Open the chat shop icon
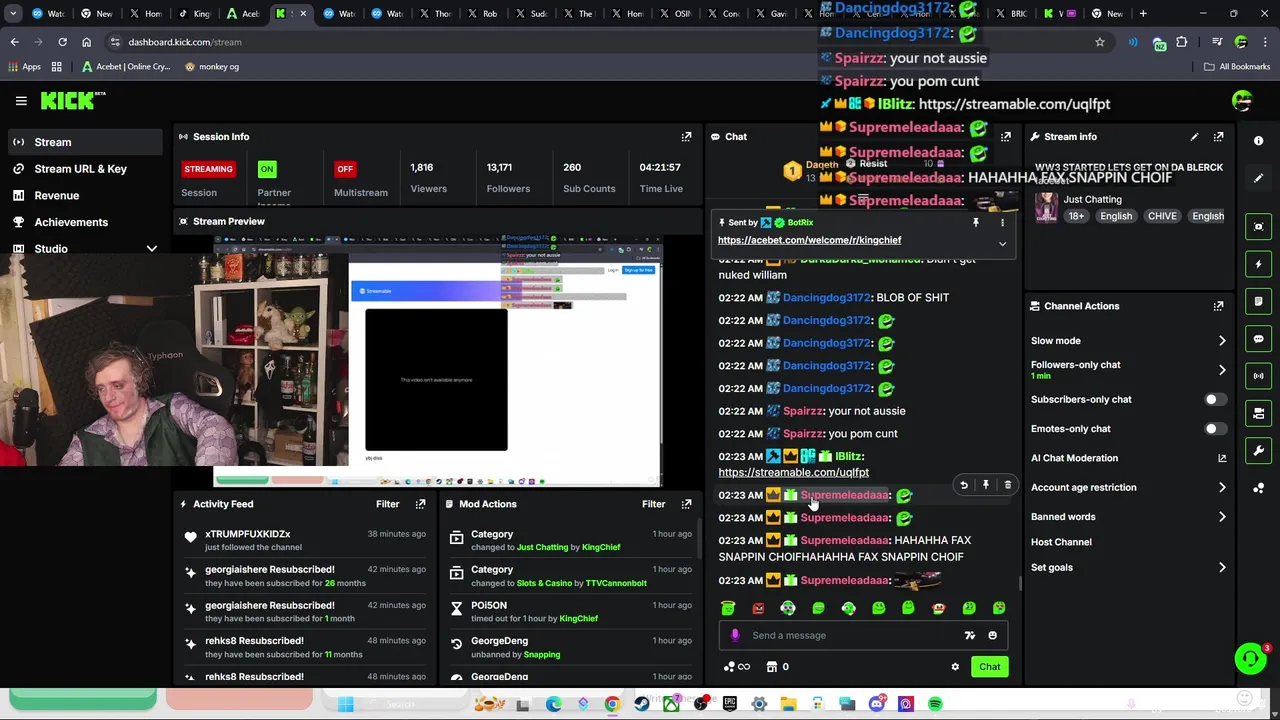 coord(772,667)
